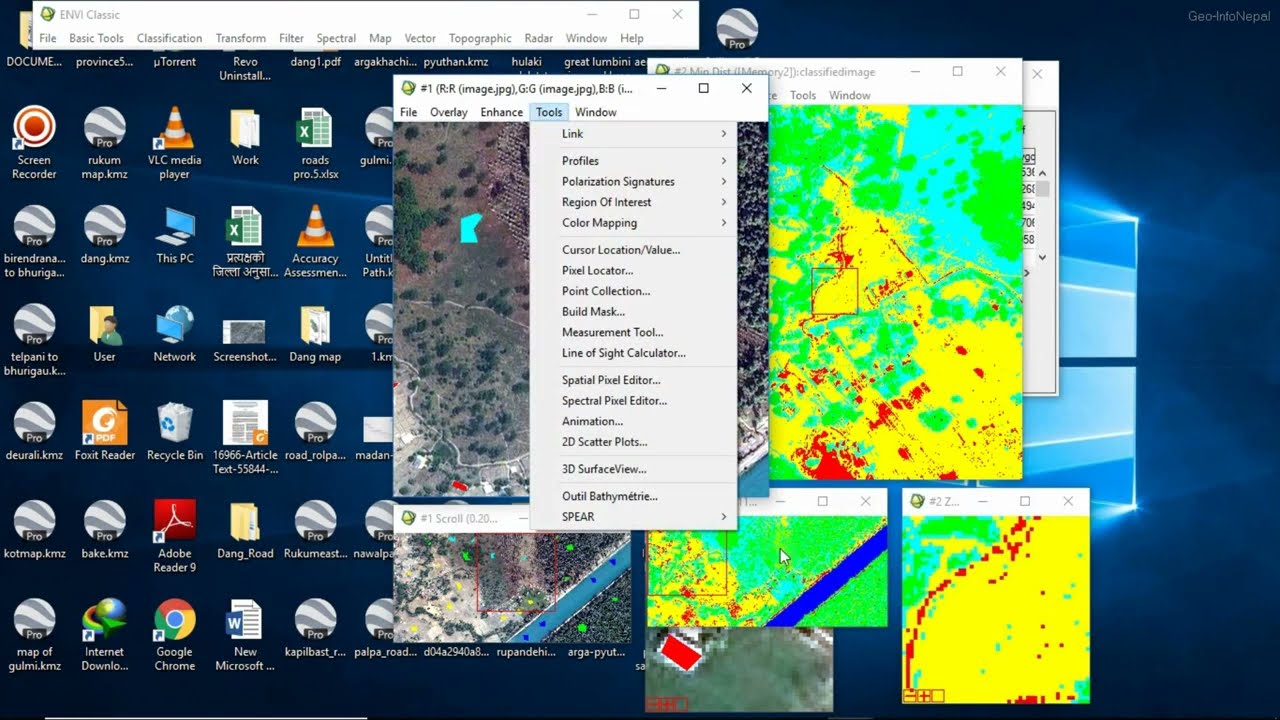
Task: Open the User folder desktop icon
Action: (x=104, y=333)
